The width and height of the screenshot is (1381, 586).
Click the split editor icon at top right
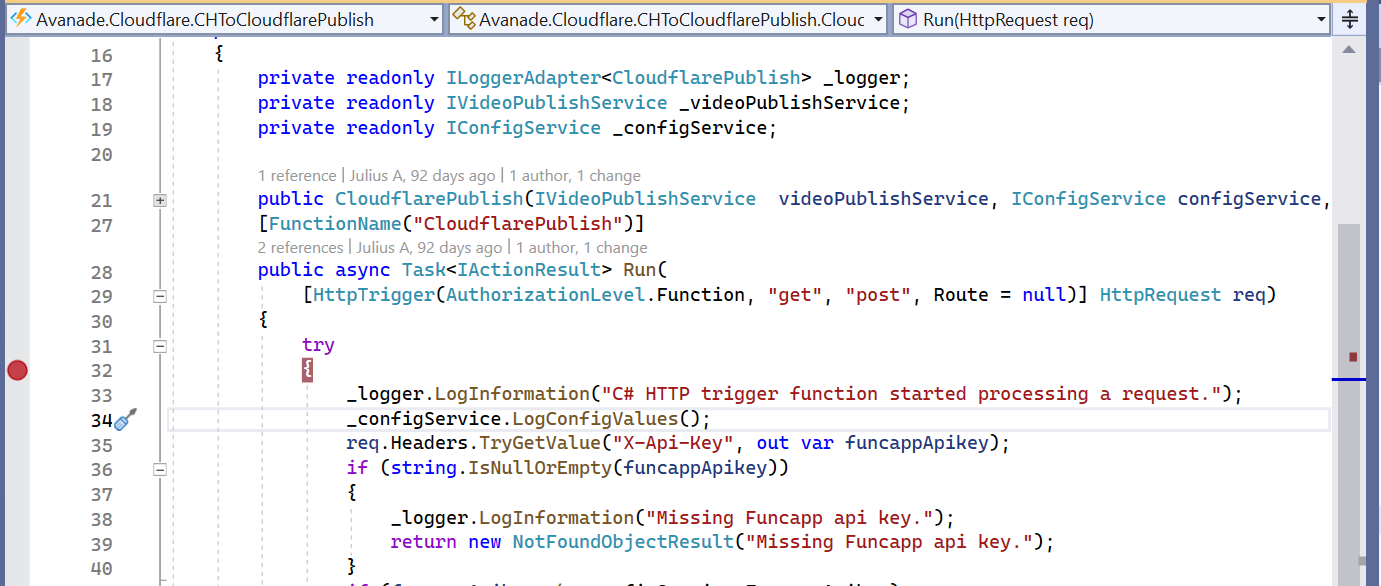point(1348,19)
